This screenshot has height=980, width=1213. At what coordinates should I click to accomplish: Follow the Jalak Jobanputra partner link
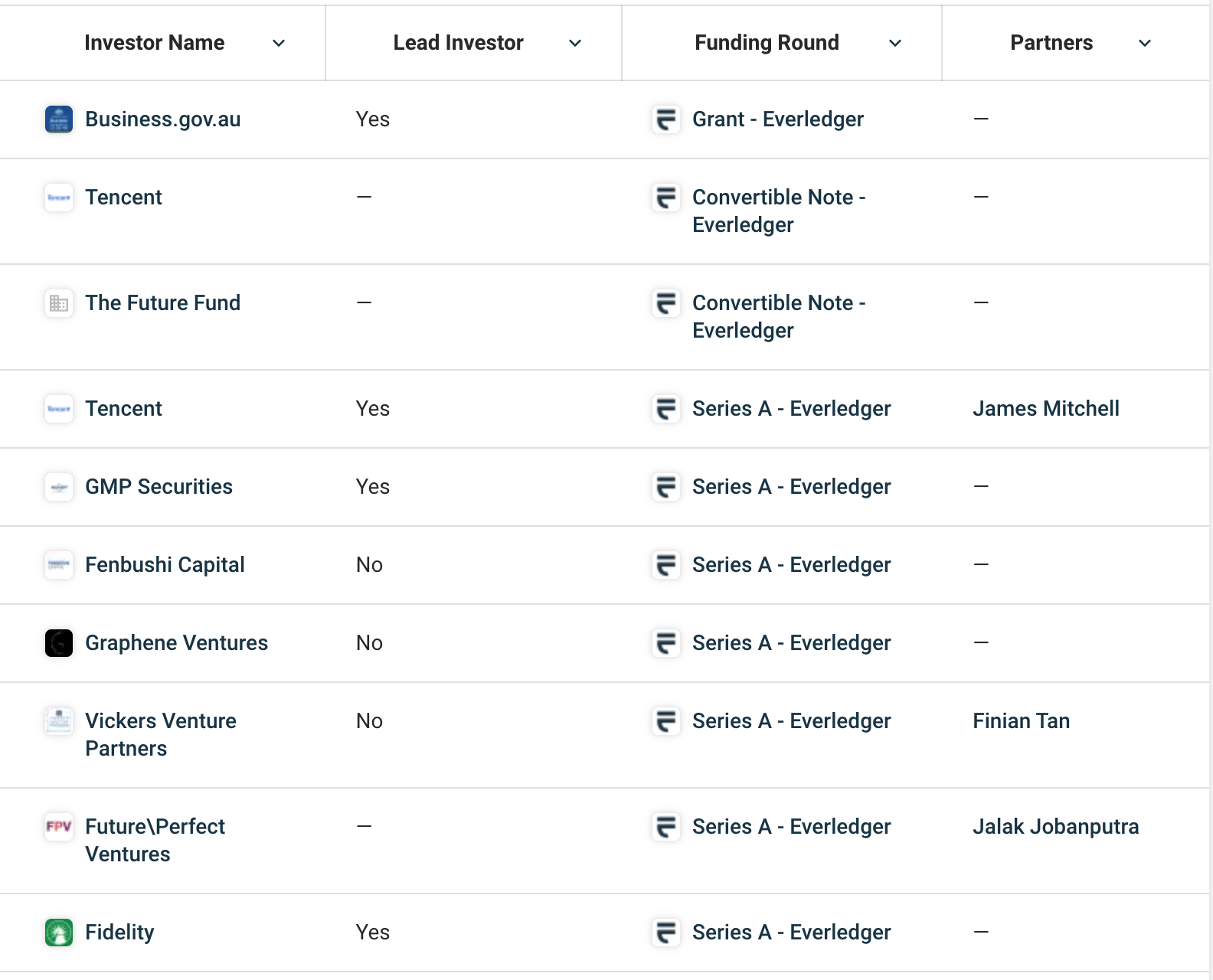point(1055,827)
